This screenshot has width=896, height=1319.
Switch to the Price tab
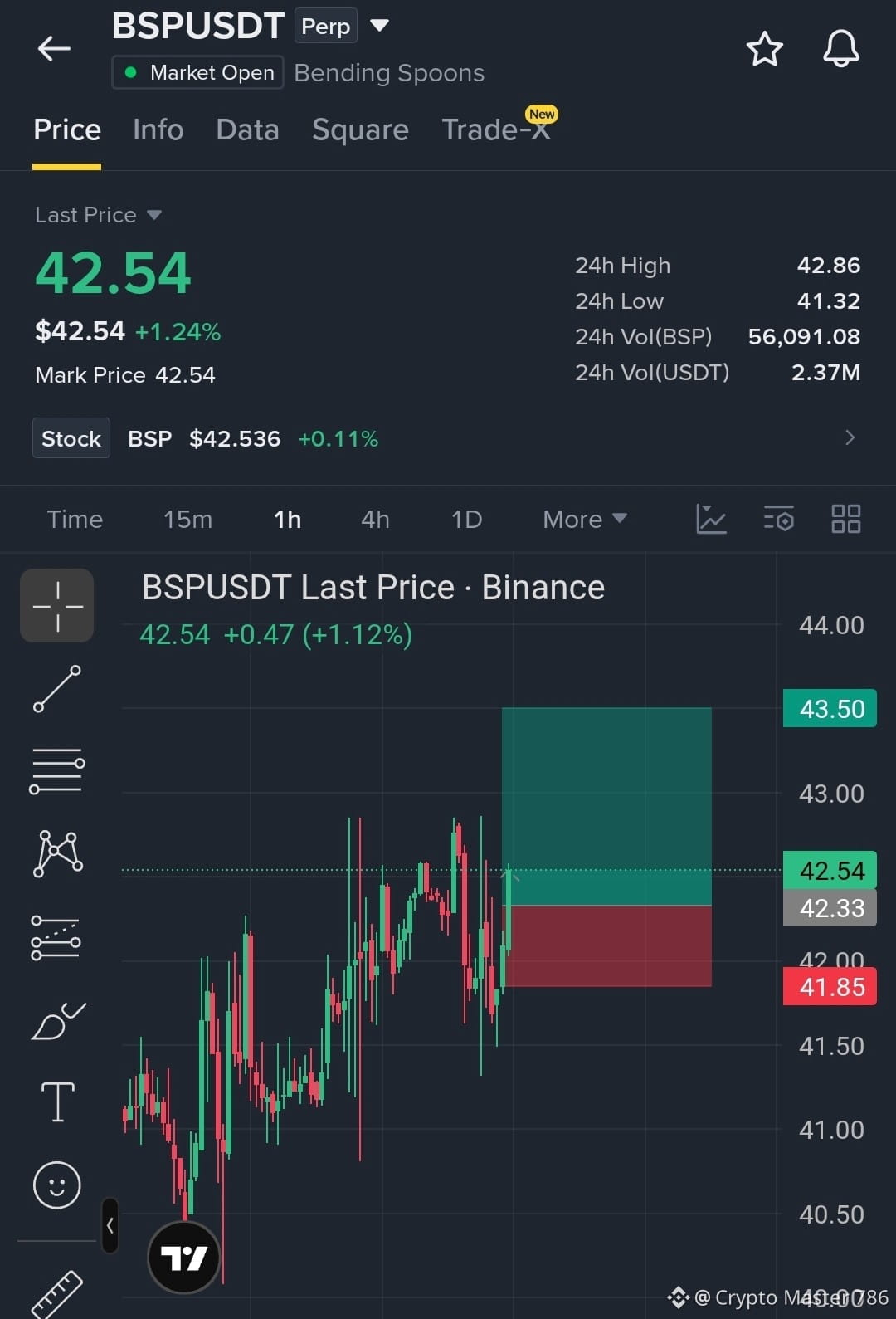coord(67,129)
